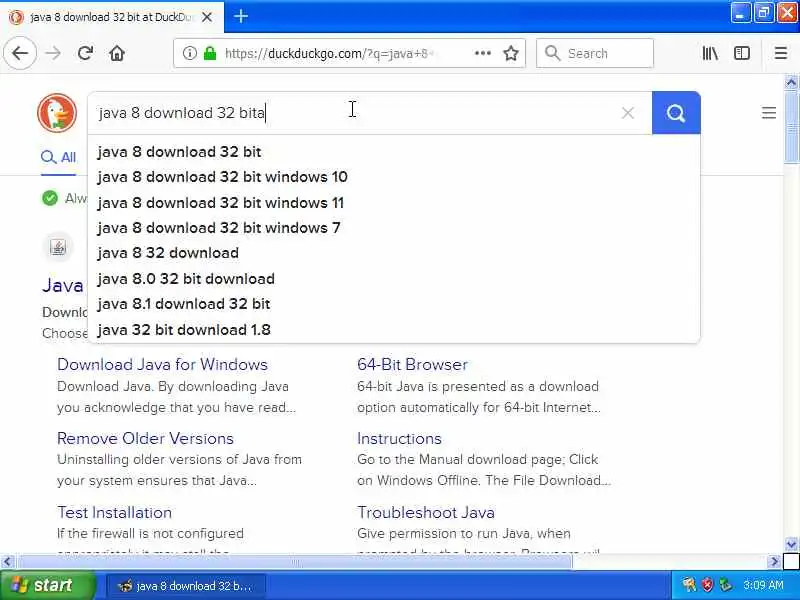Screen dimensions: 800x600
Task: Click the tray icon next to clock
Action: coord(726,585)
